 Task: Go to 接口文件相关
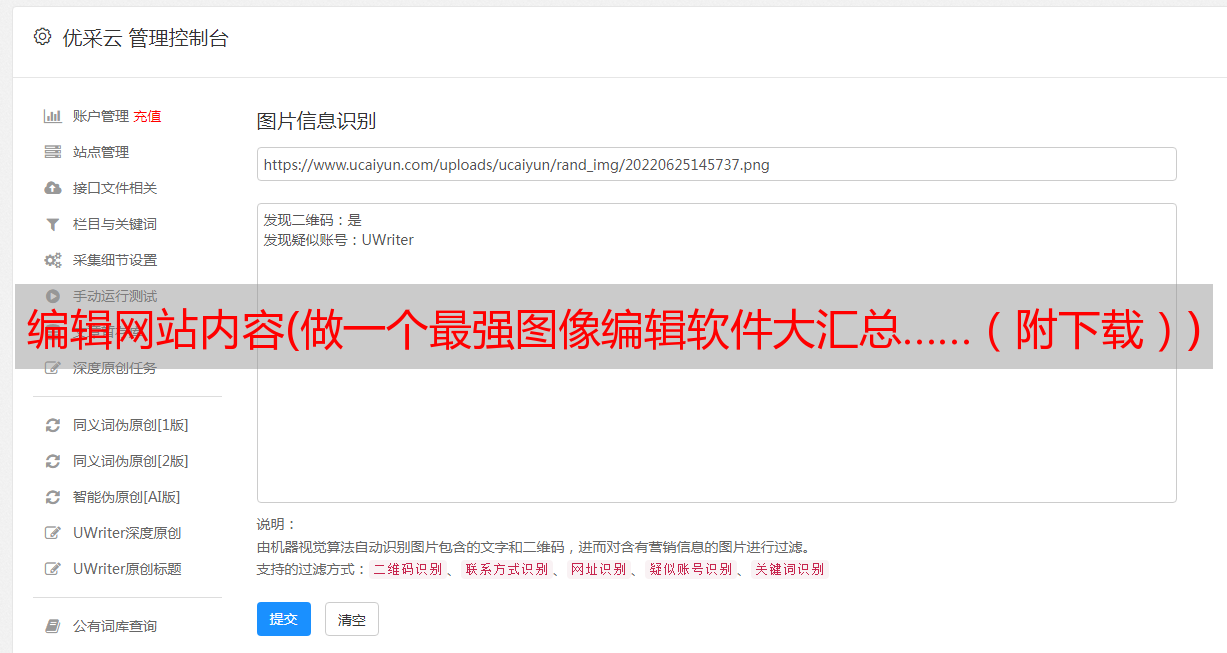coord(115,188)
